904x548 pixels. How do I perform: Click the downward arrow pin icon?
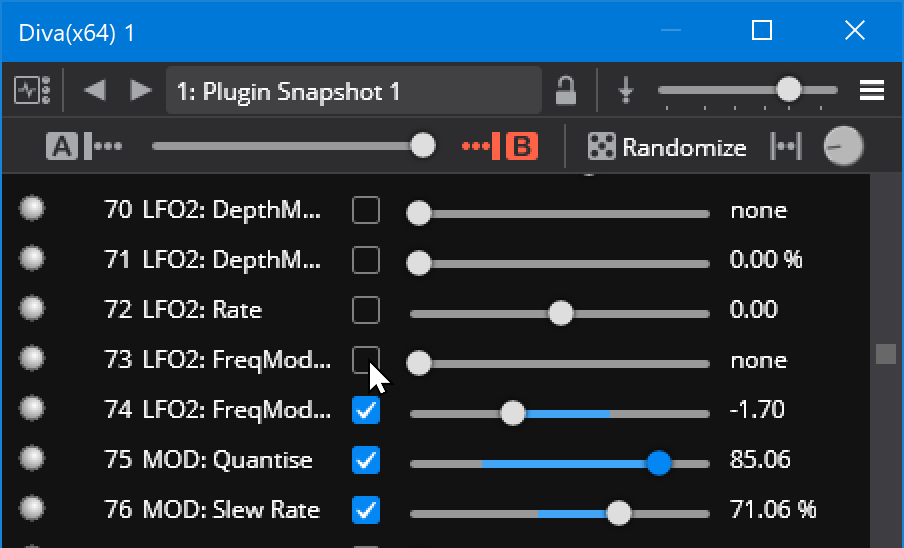pos(626,91)
